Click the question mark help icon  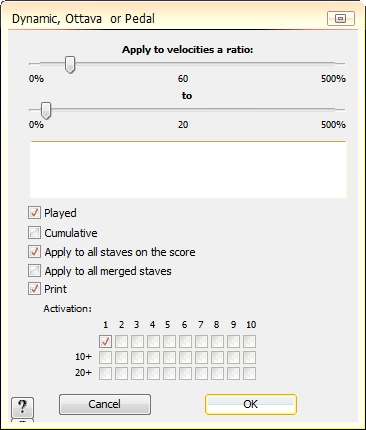coord(22,407)
